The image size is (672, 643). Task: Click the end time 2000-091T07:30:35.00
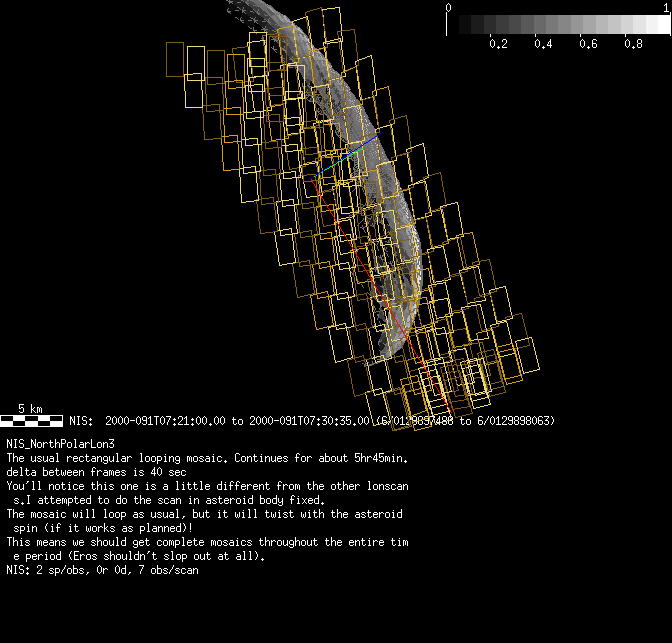click(309, 421)
